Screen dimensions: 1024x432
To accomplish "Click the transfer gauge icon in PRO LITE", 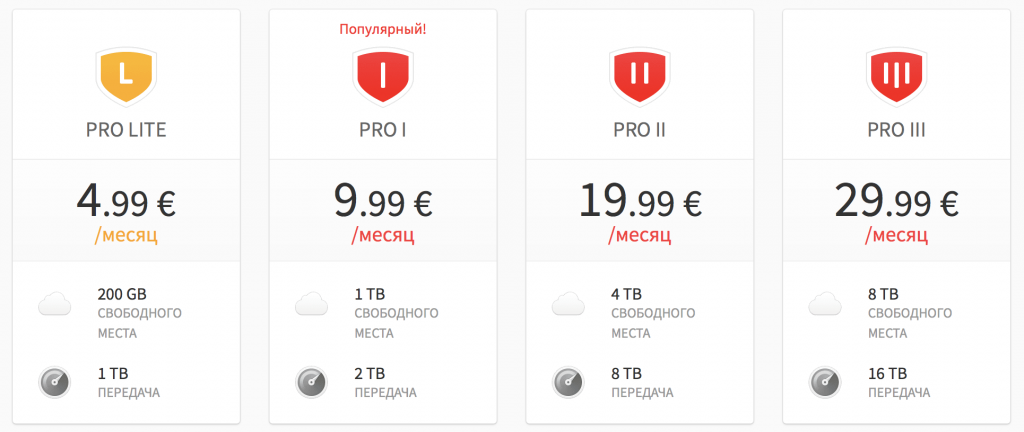I will [55, 382].
